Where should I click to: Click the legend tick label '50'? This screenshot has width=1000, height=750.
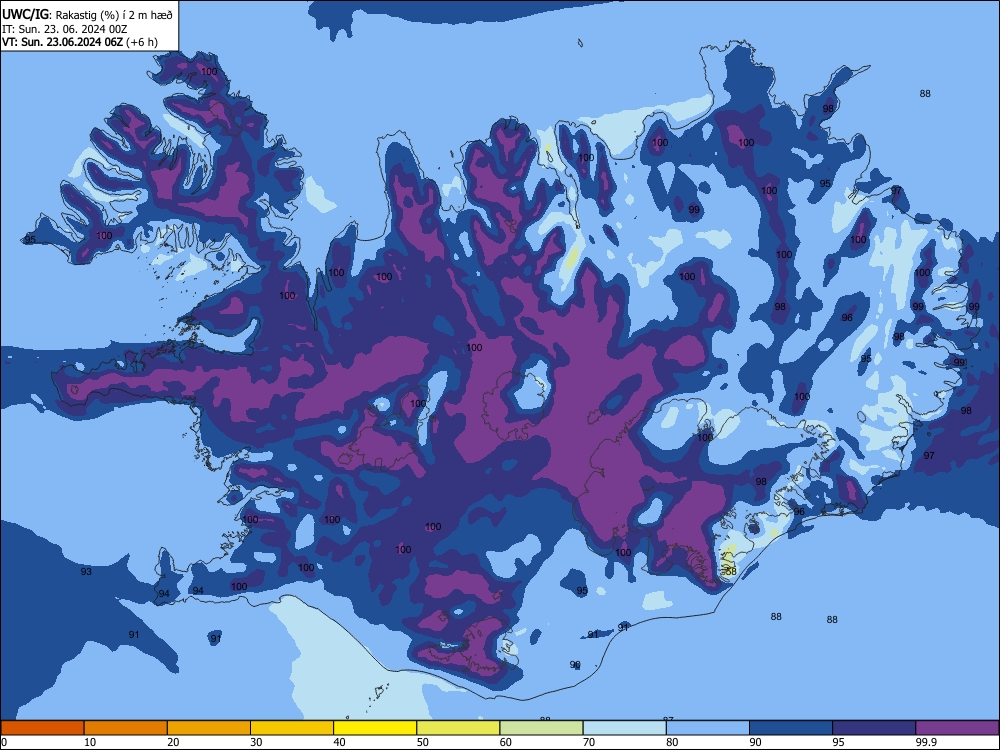(423, 742)
